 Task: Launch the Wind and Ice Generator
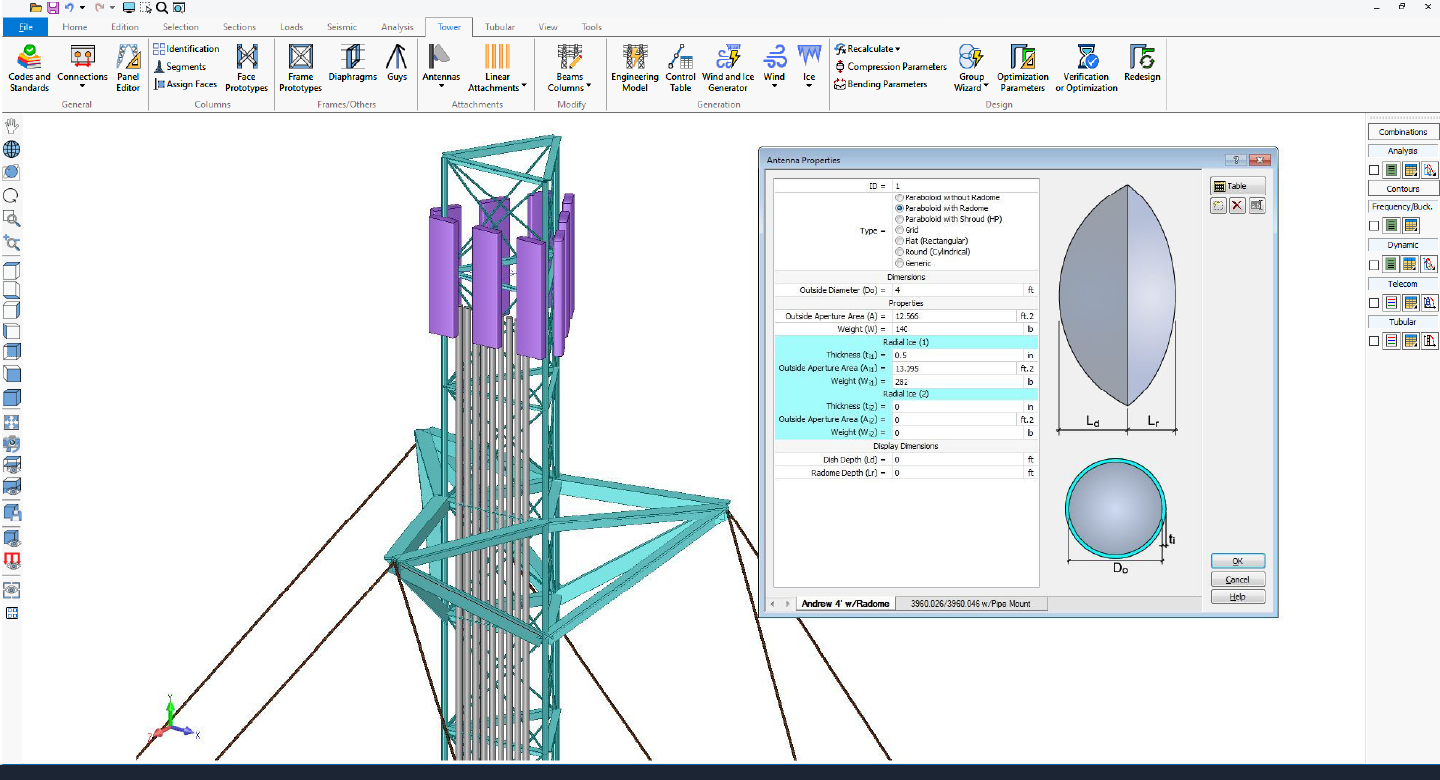point(727,67)
